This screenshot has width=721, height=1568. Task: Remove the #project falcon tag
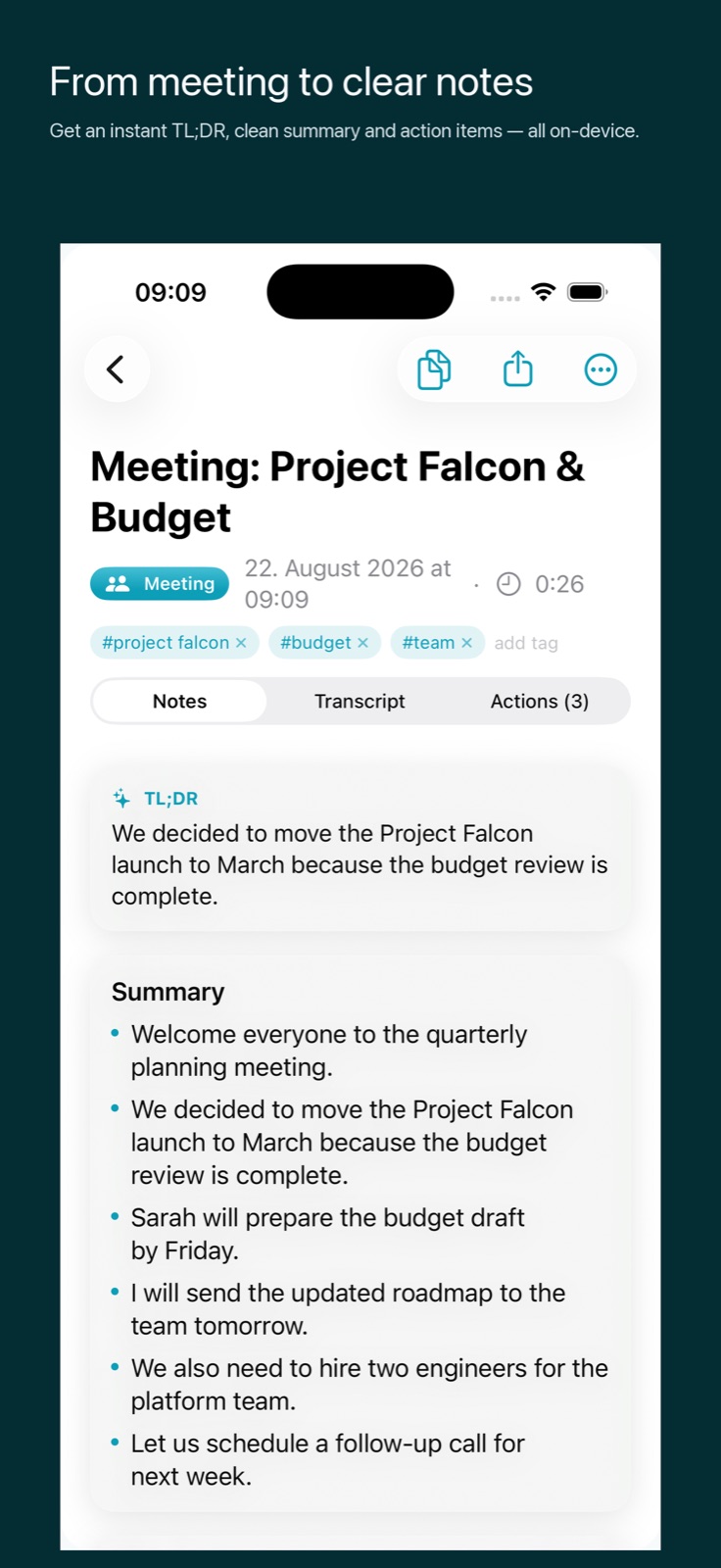pos(241,643)
